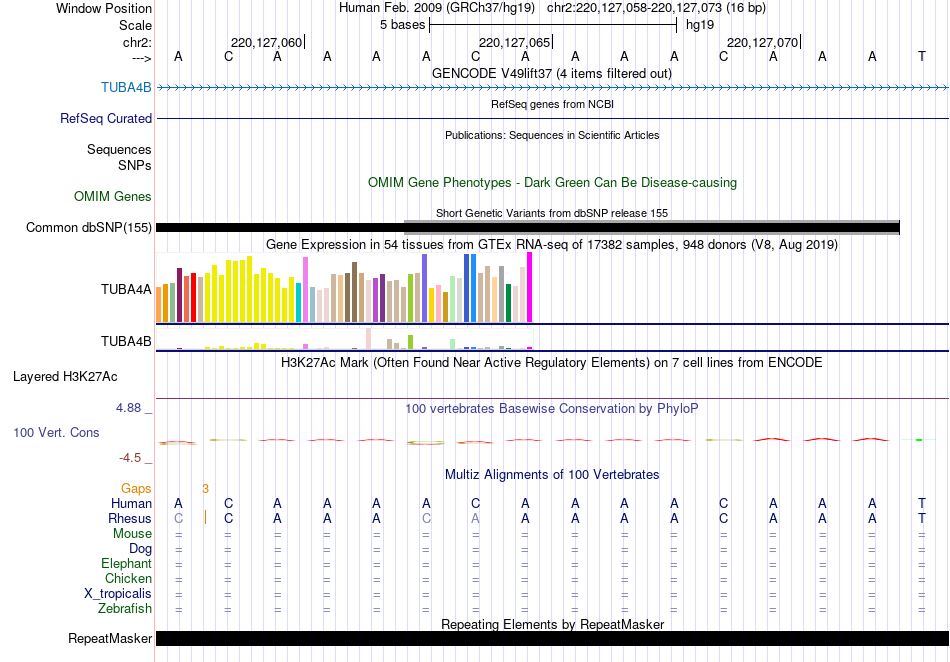Click the Rhesus species label
Image resolution: width=950 pixels, height=662 pixels.
[130, 519]
